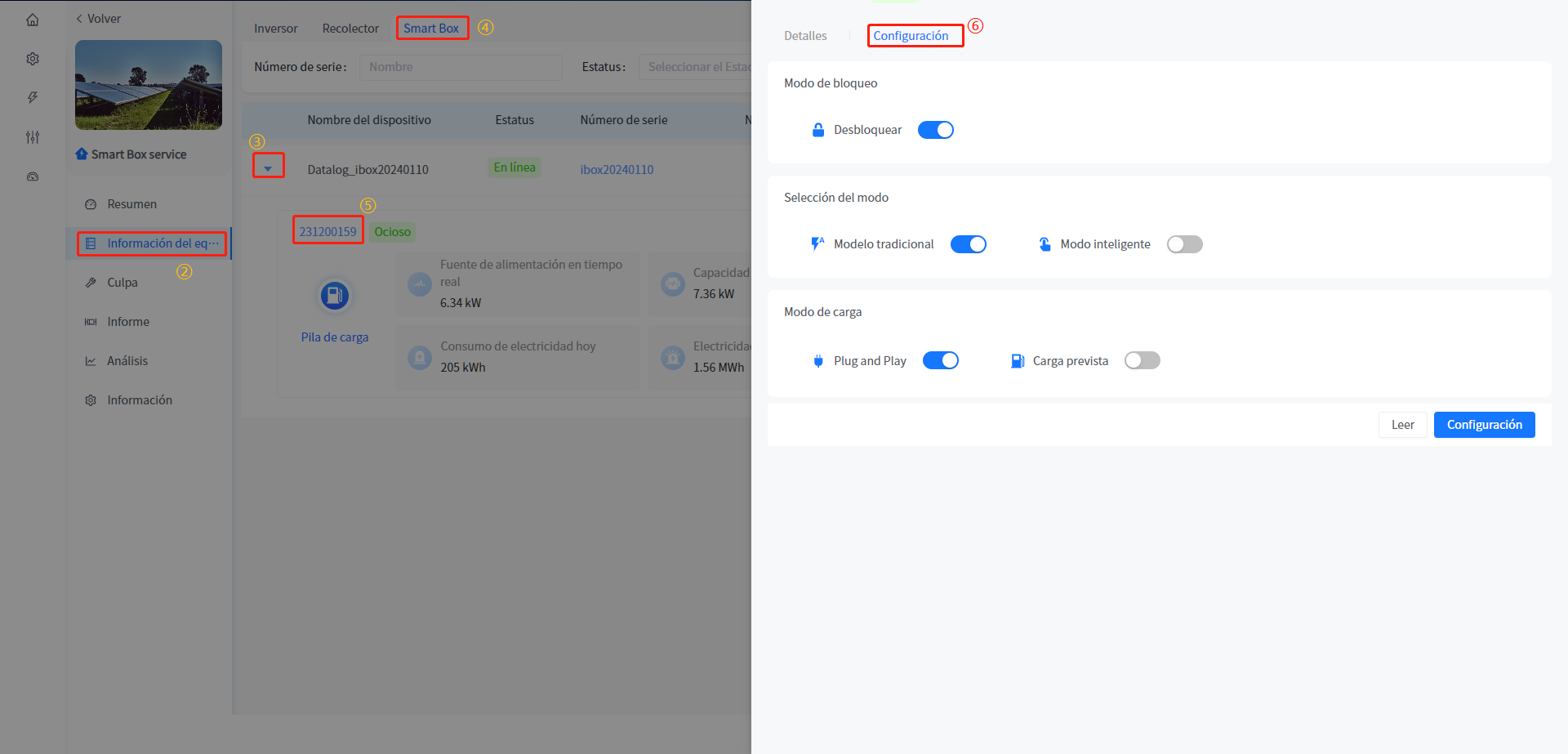Go back with the Volver chevron
The width and height of the screenshot is (1568, 754).
coord(80,19)
